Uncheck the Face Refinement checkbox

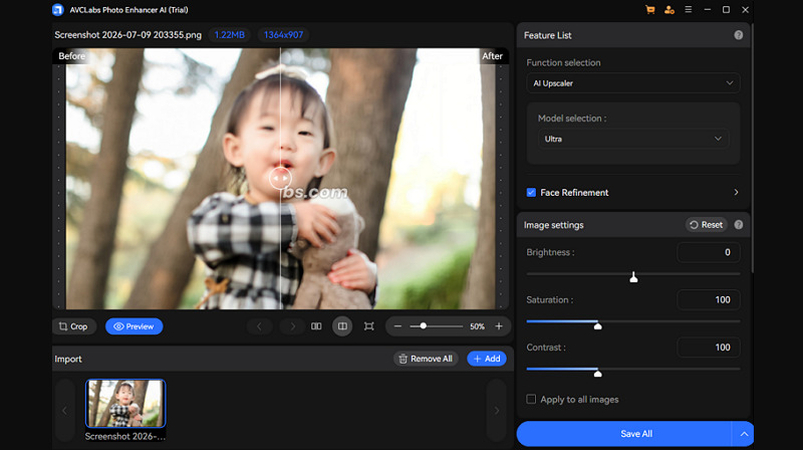point(531,192)
